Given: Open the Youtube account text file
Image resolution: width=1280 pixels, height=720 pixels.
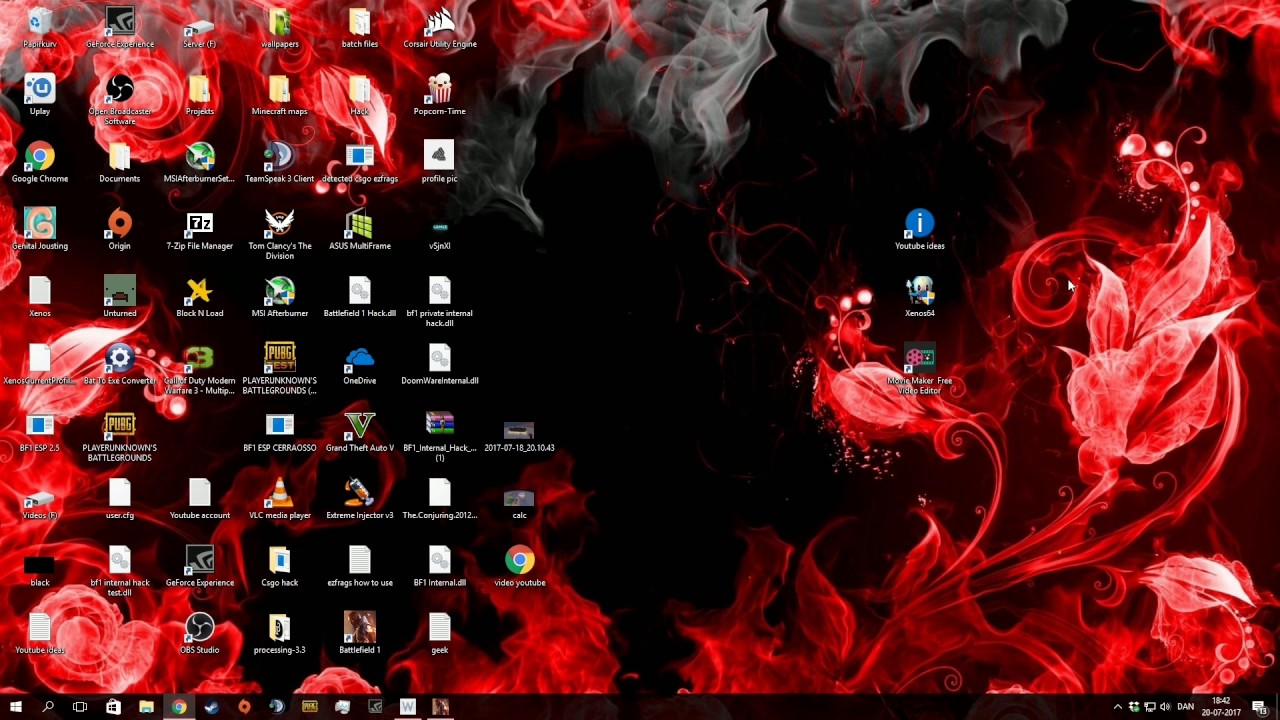Looking at the screenshot, I should [199, 497].
